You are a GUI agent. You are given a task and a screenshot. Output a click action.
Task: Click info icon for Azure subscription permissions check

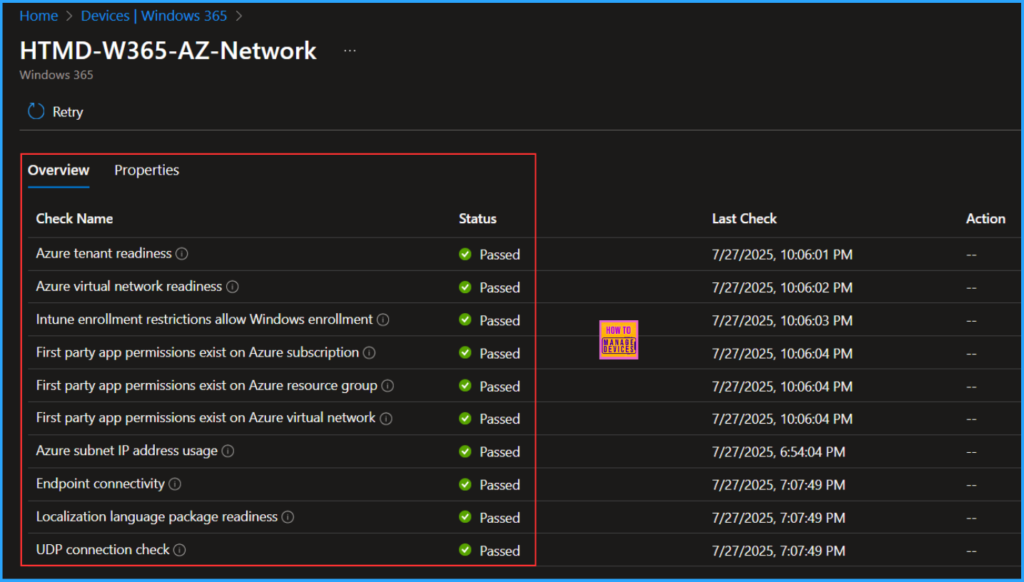coord(370,353)
